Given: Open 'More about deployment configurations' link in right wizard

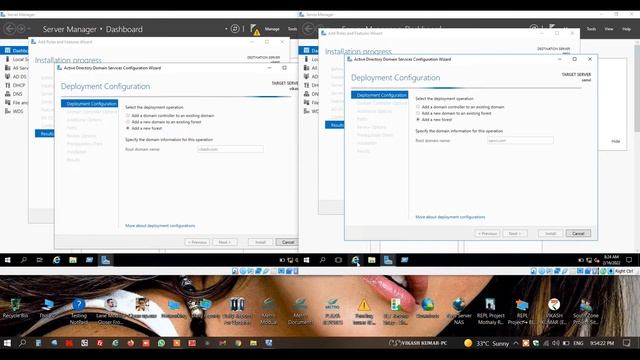Looking at the screenshot, I should tap(450, 217).
